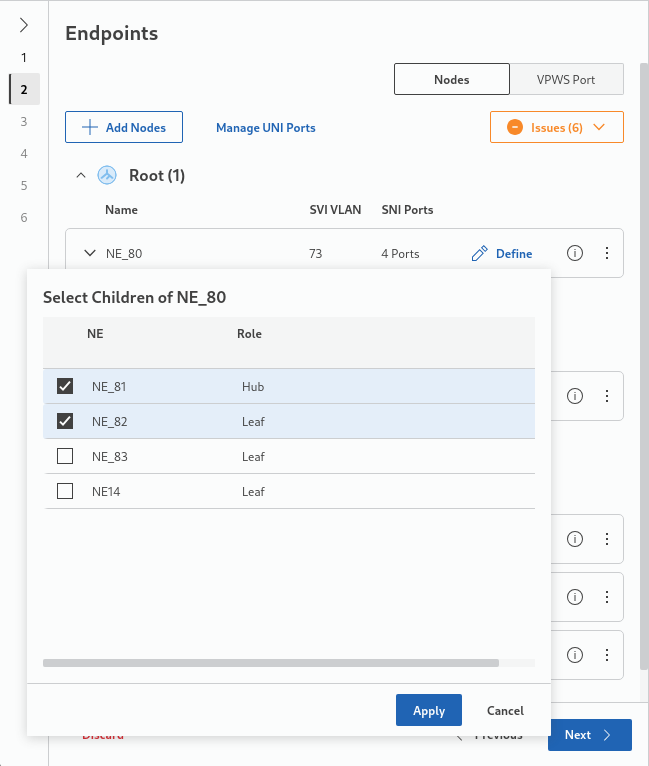Open the three-dot menu for NE_80
Viewport: 649px width, 766px height.
coord(606,254)
